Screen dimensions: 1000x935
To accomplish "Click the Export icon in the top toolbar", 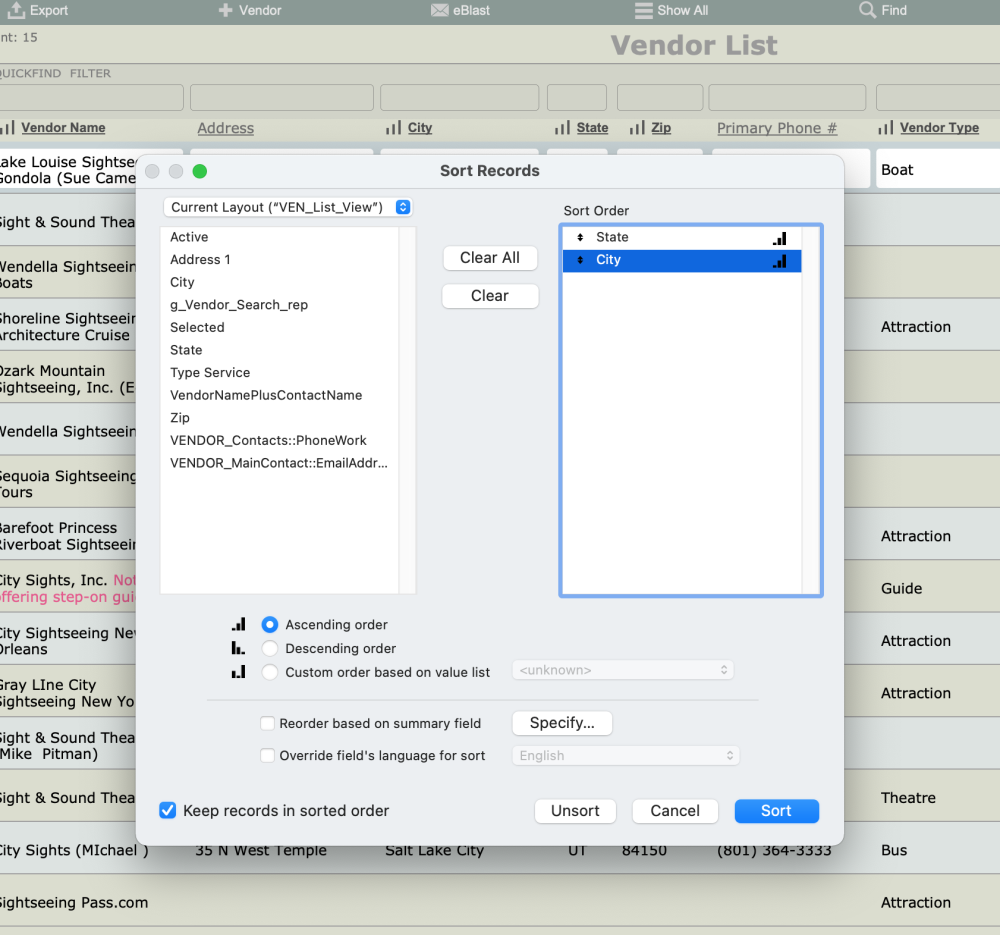I will point(16,10).
